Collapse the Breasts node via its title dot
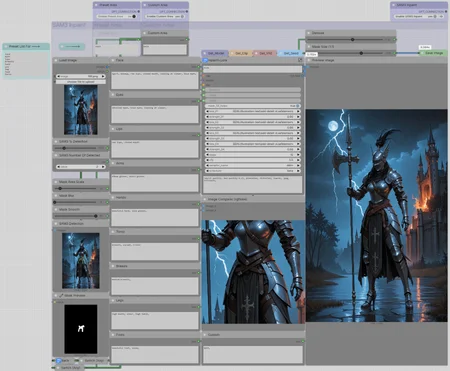 (x=113, y=266)
